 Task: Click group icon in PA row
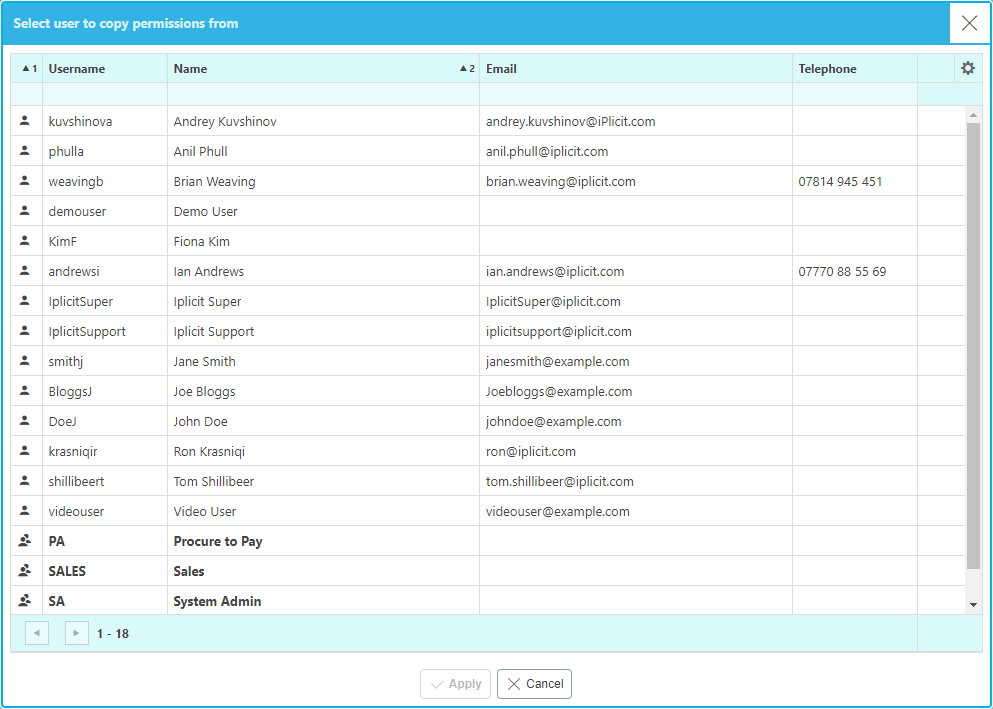25,541
